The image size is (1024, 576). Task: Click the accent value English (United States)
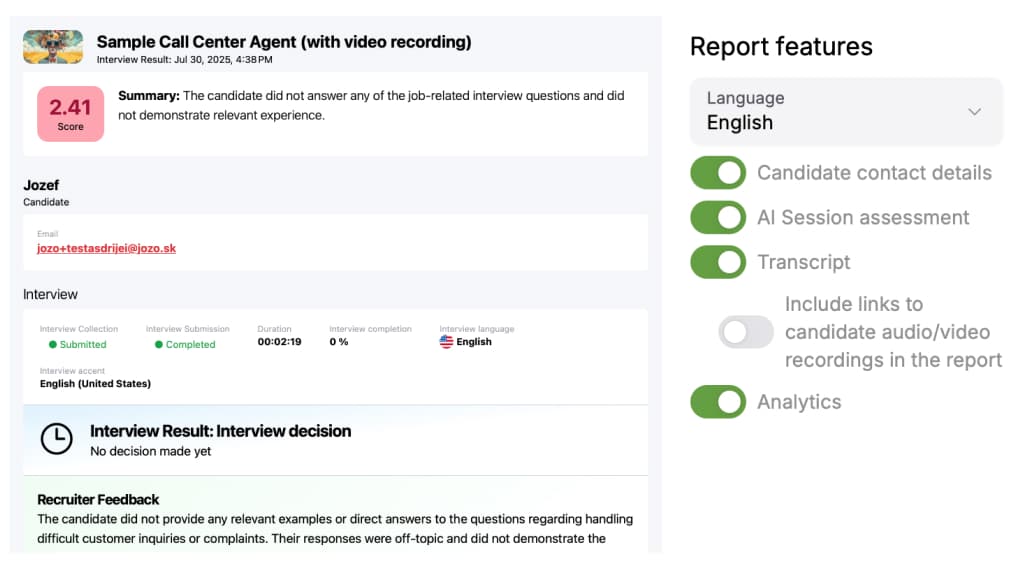click(95, 384)
